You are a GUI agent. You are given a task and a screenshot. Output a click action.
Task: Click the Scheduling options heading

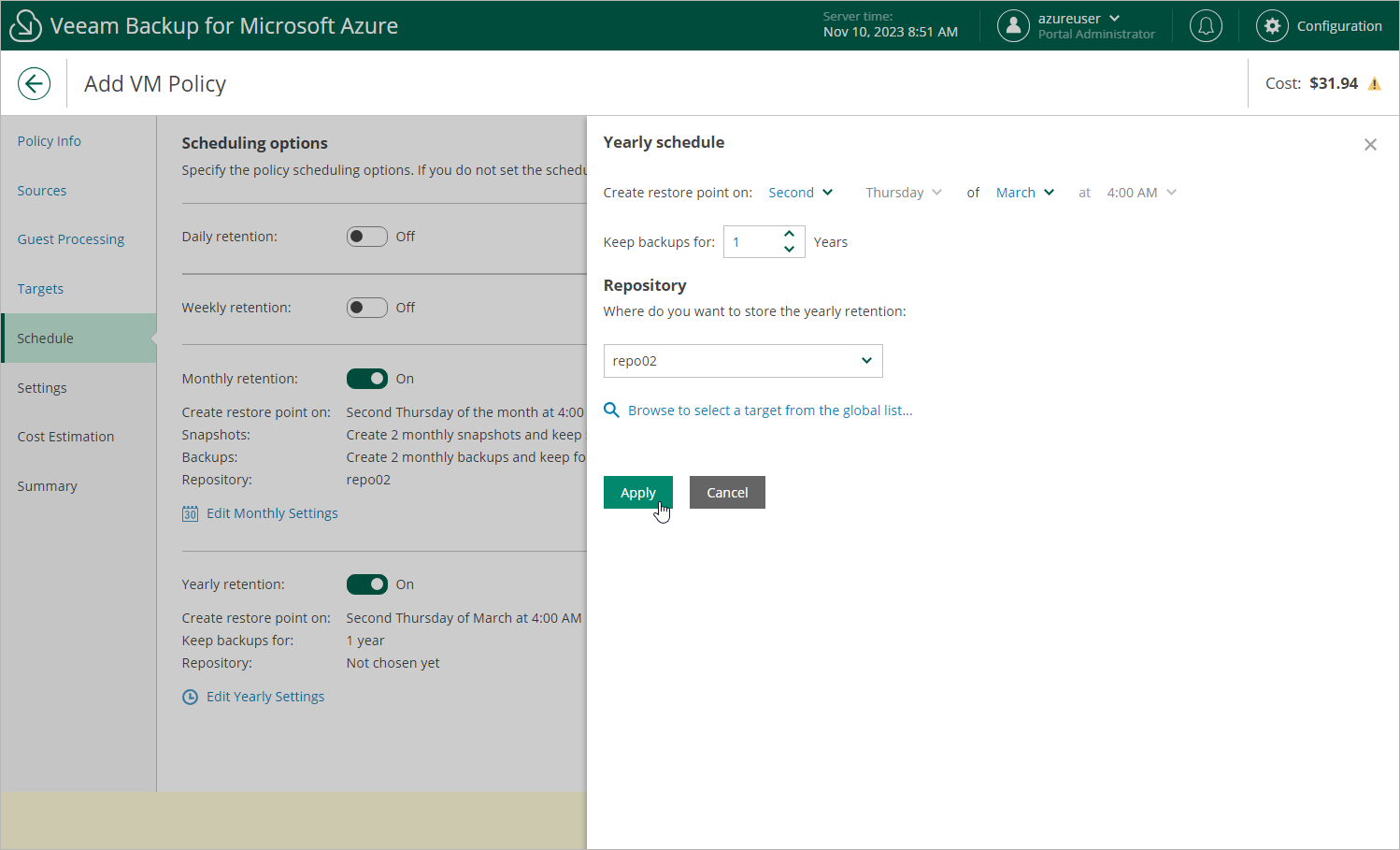pos(254,143)
